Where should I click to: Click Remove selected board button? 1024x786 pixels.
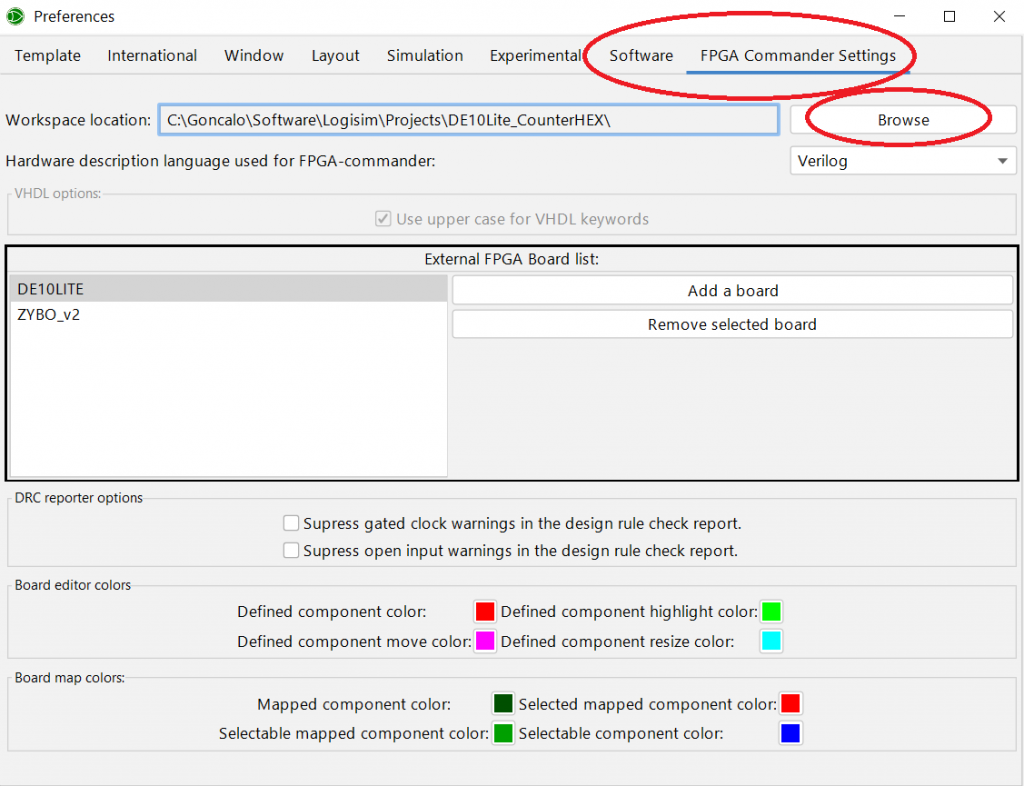(732, 325)
